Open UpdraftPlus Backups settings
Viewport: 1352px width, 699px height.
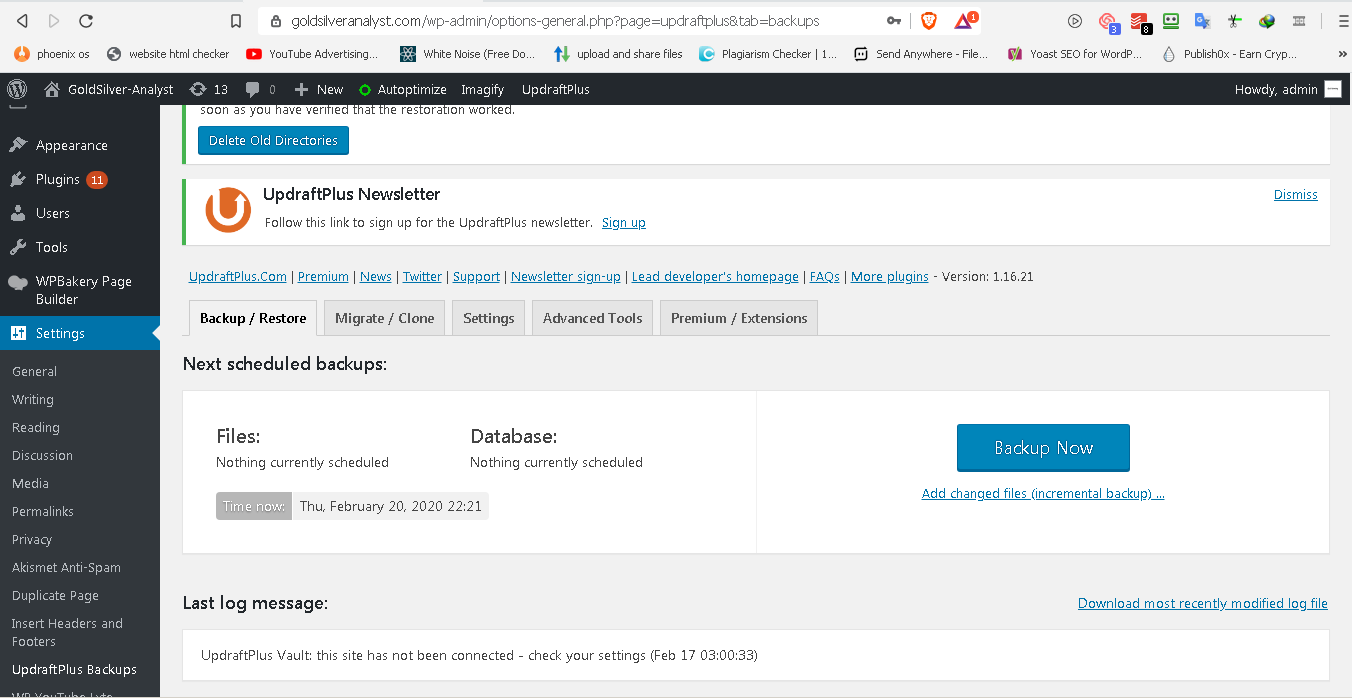[x=74, y=669]
